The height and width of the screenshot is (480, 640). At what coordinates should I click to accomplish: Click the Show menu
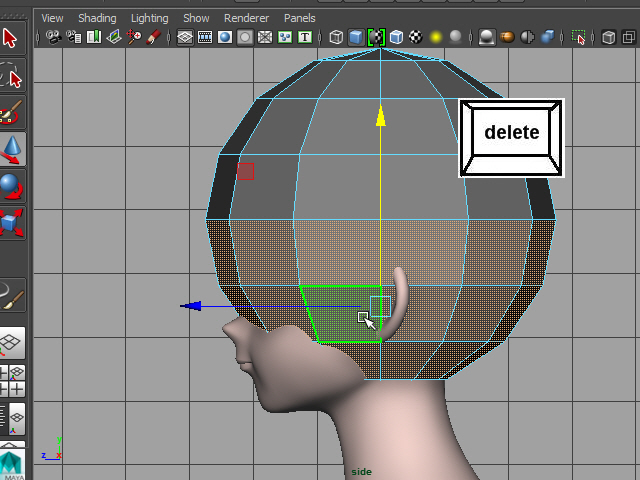[x=196, y=18]
